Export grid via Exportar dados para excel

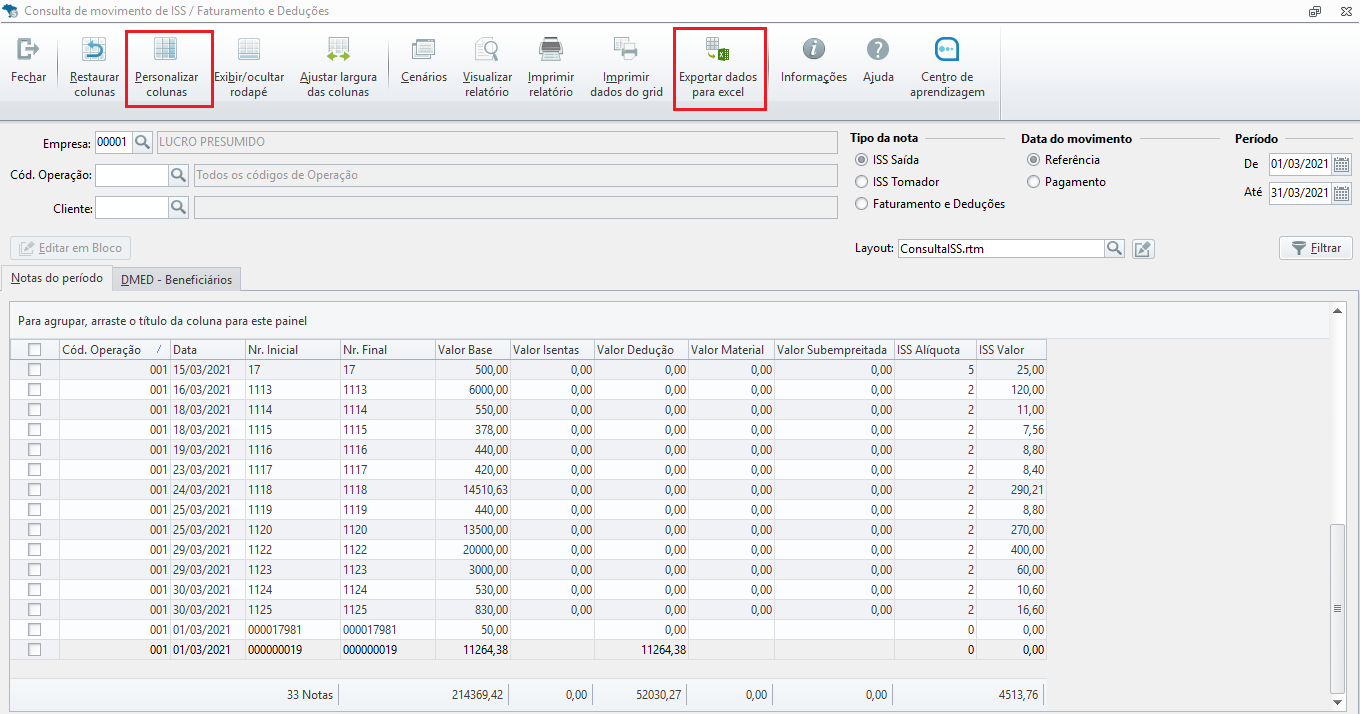click(717, 49)
